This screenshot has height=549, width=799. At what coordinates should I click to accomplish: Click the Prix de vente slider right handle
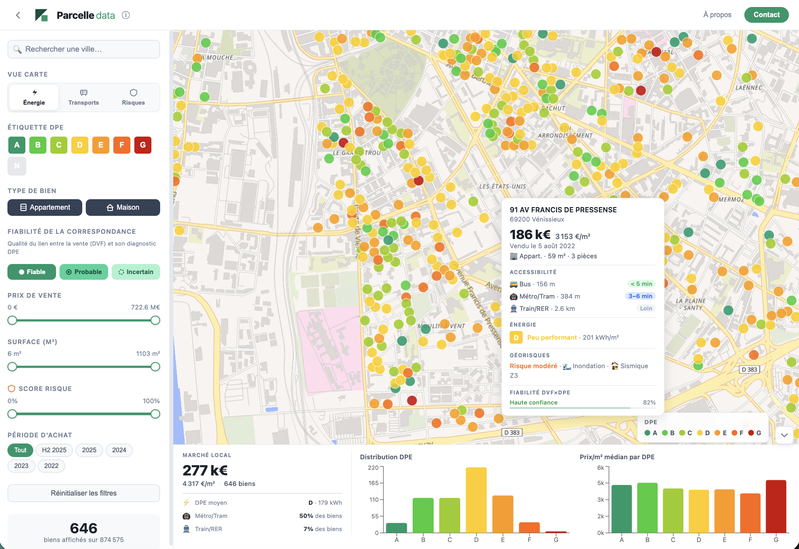click(x=155, y=320)
